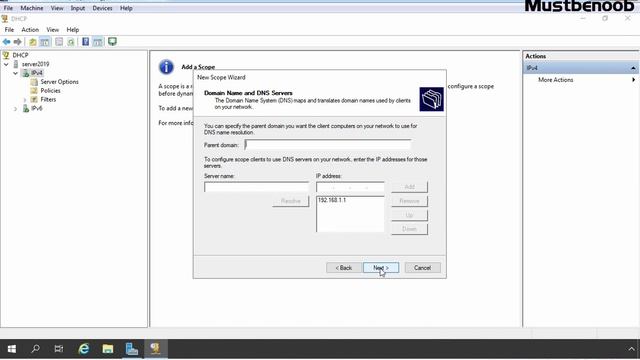This screenshot has height=360, width=640.
Task: Select the IPv6 tree node
Action: click(36, 109)
